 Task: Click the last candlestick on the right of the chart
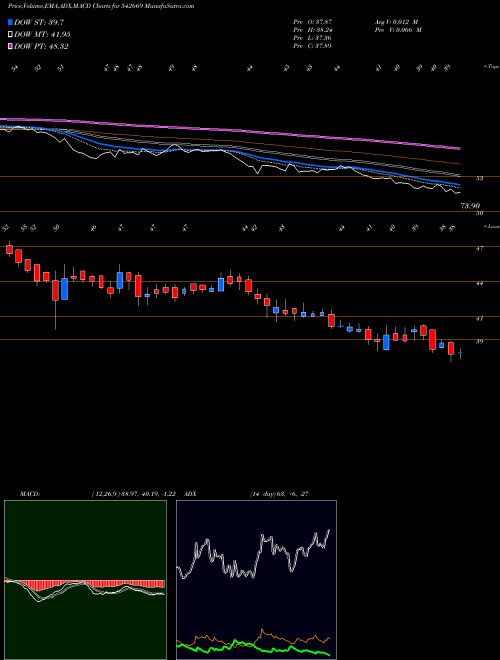[460, 354]
